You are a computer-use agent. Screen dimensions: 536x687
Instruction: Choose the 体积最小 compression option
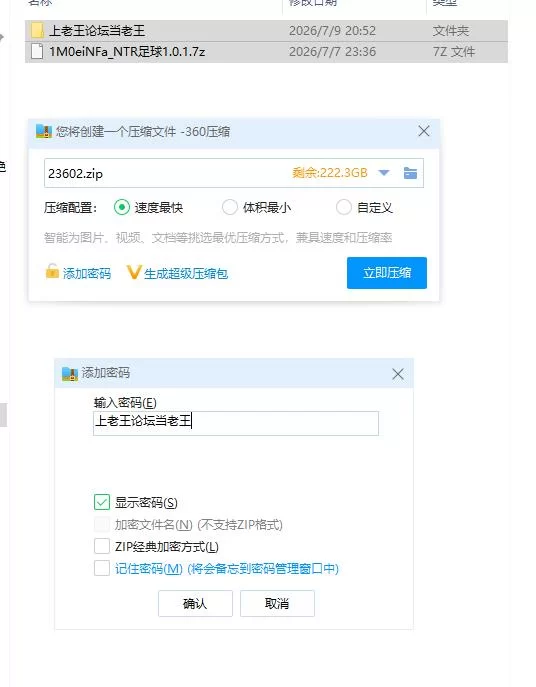coord(230,207)
